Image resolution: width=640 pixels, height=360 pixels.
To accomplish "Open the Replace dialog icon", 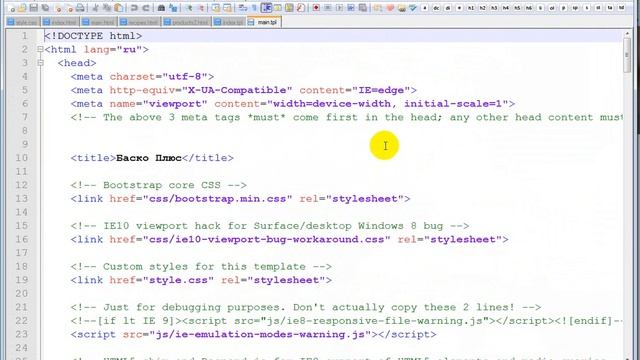I will pyautogui.click(x=173, y=8).
